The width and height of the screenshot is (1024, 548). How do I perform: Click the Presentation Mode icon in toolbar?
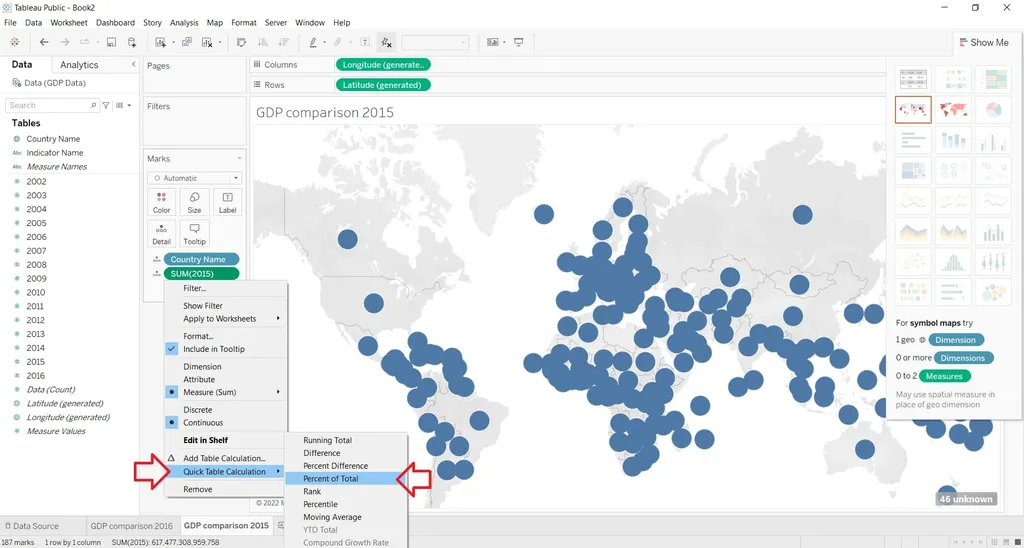[x=519, y=42]
